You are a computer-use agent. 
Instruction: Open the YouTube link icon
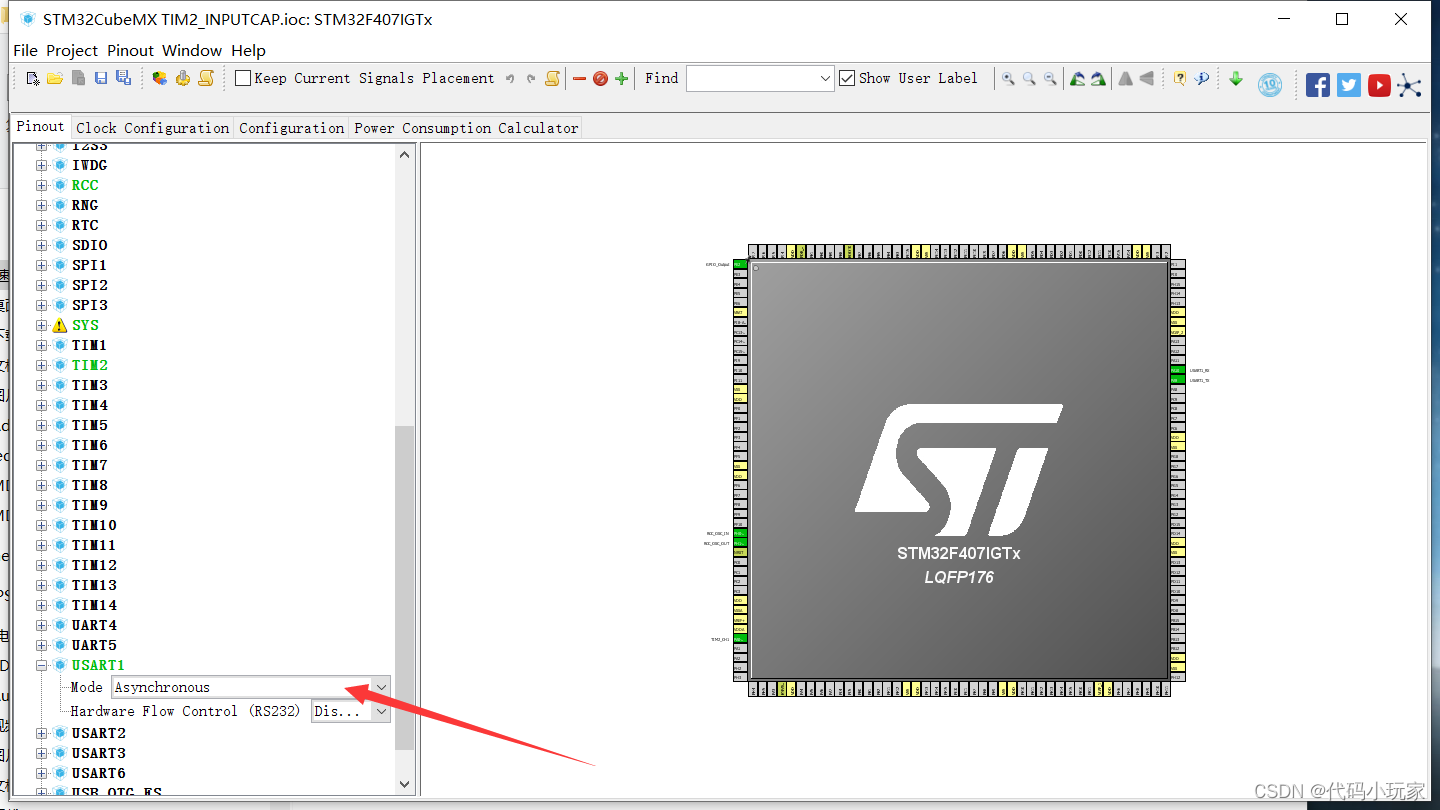click(x=1379, y=85)
